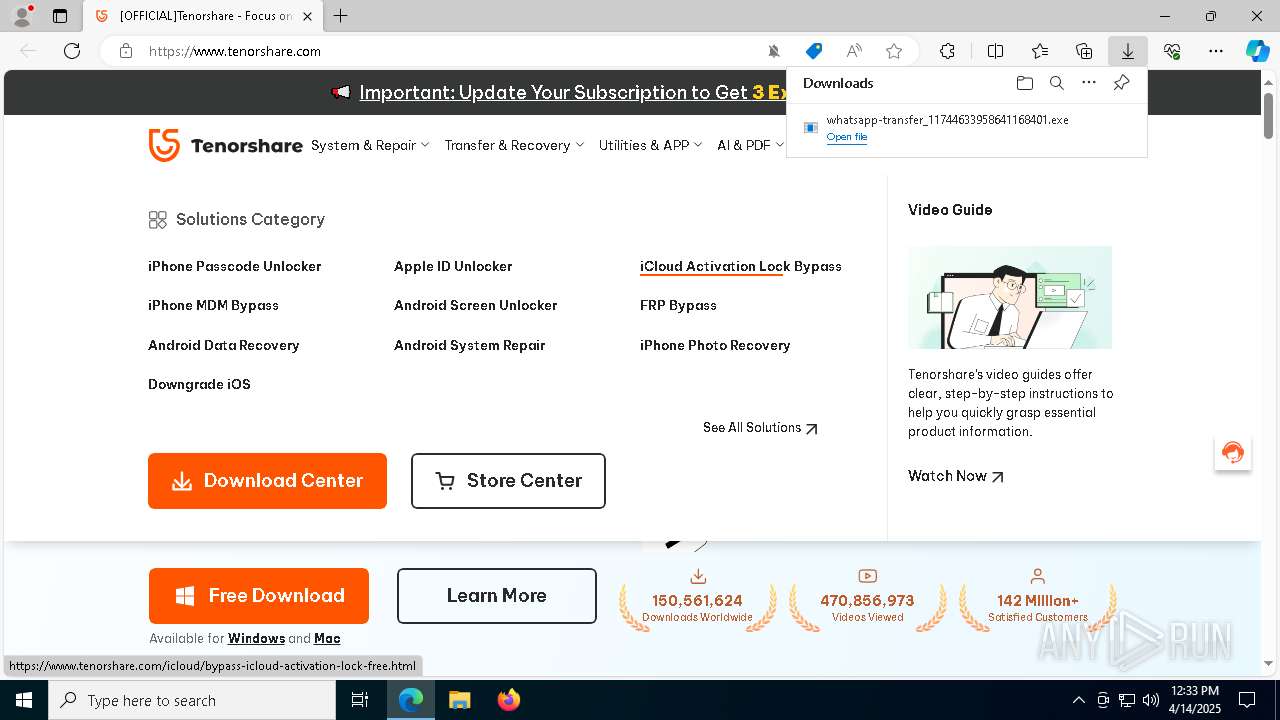Open the tab actions menu icon
This screenshot has height=720, width=1280.
coord(60,16)
